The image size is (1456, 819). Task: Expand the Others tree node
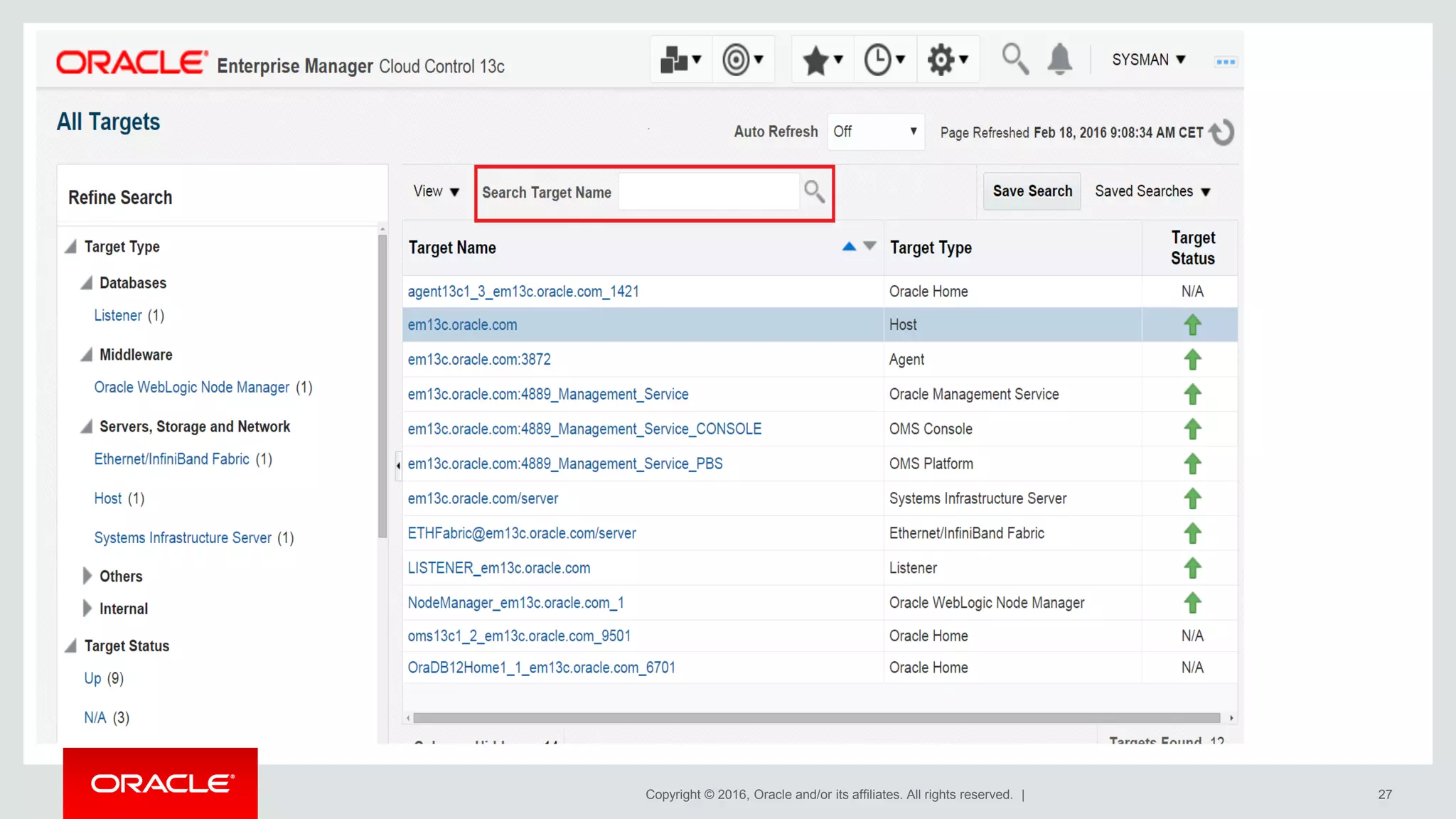click(87, 576)
